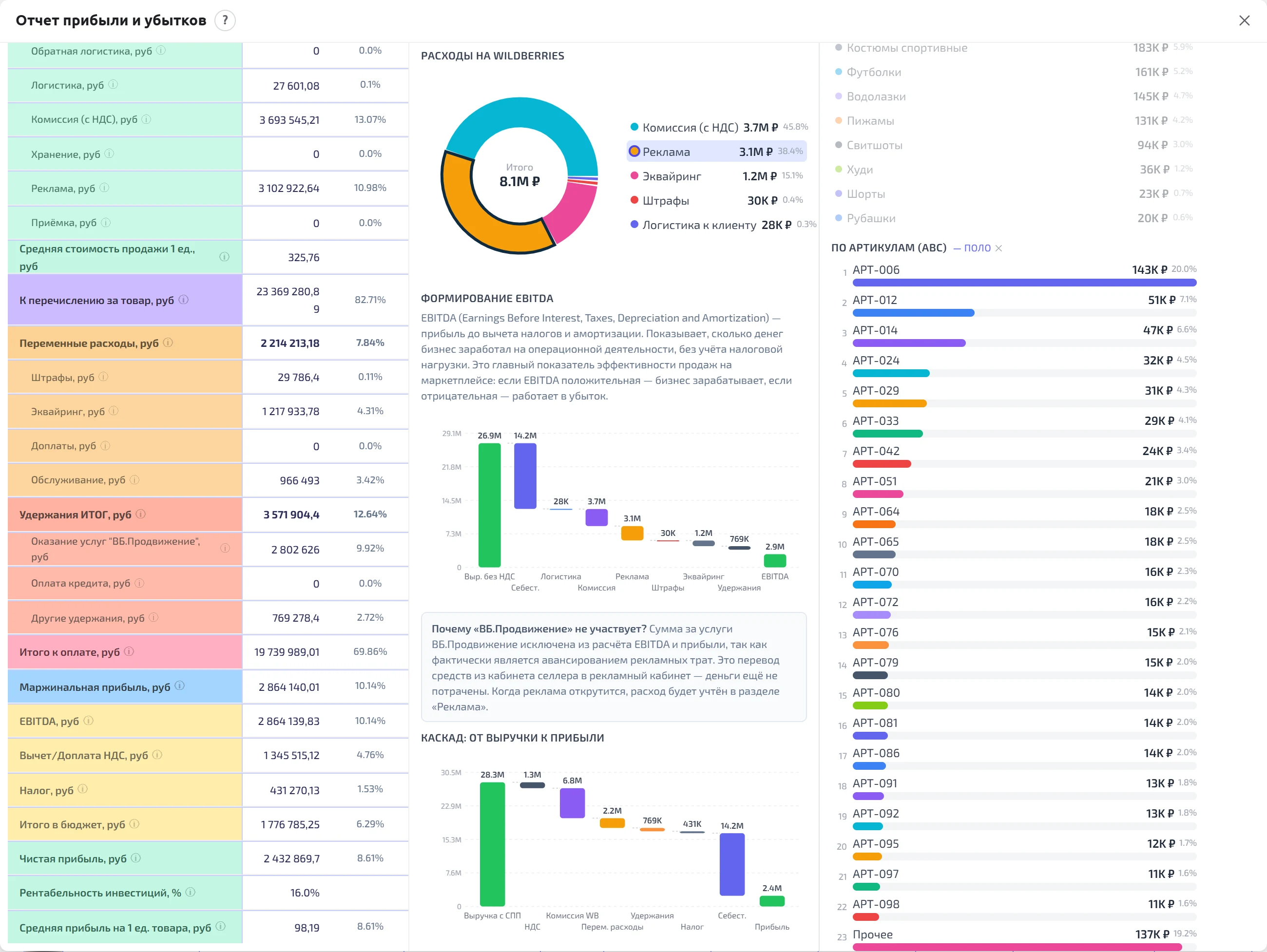This screenshot has height=952, width=1267.
Task: Open the help question mark next to report title
Action: 225,20
